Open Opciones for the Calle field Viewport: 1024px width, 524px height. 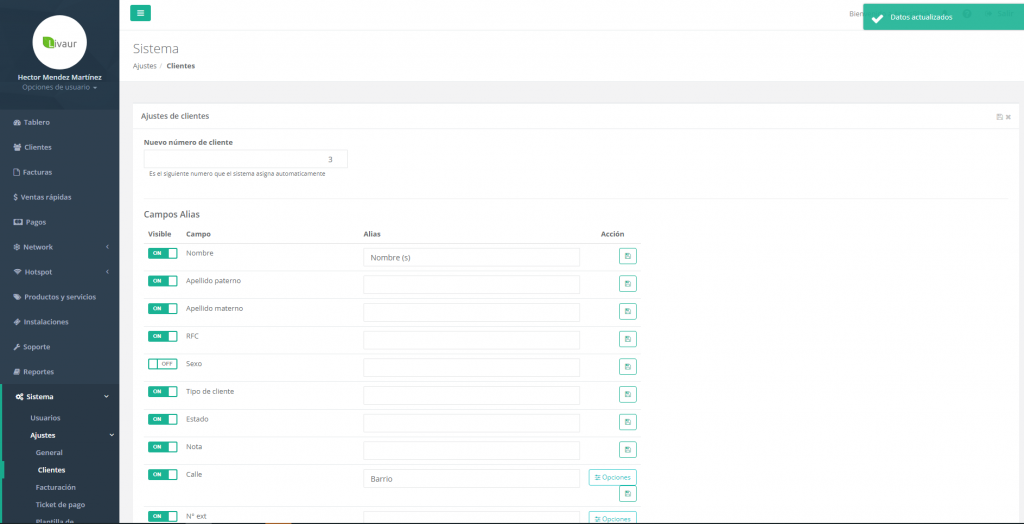[613, 478]
